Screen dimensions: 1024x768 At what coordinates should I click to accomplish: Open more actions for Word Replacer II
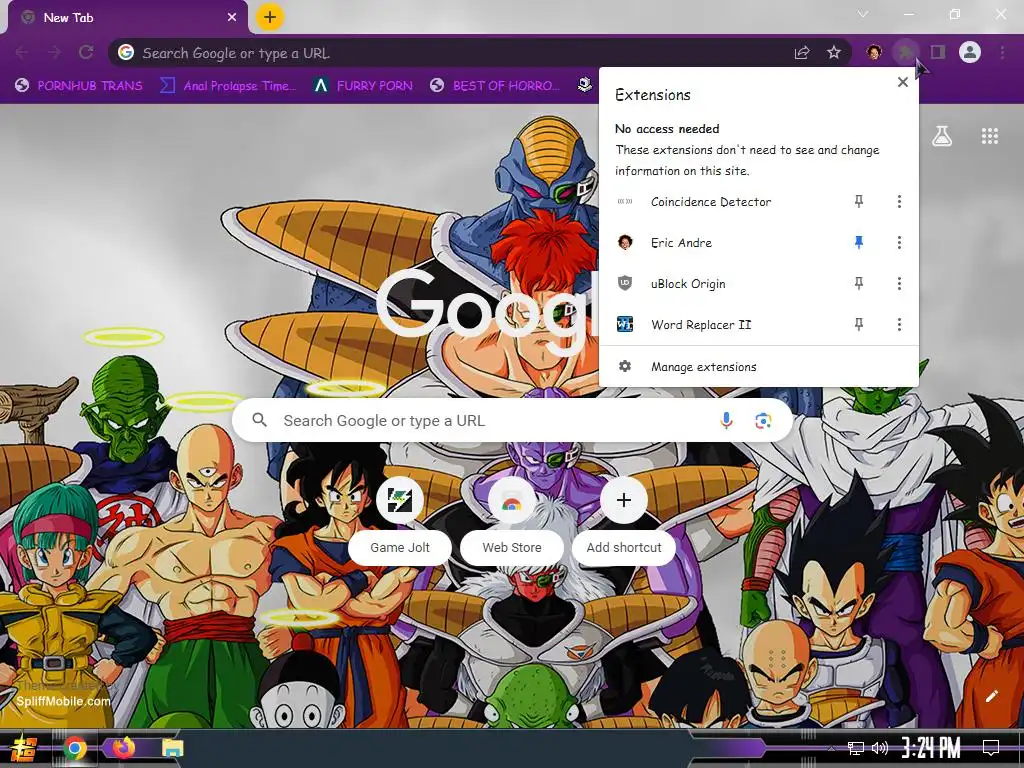[x=899, y=325]
